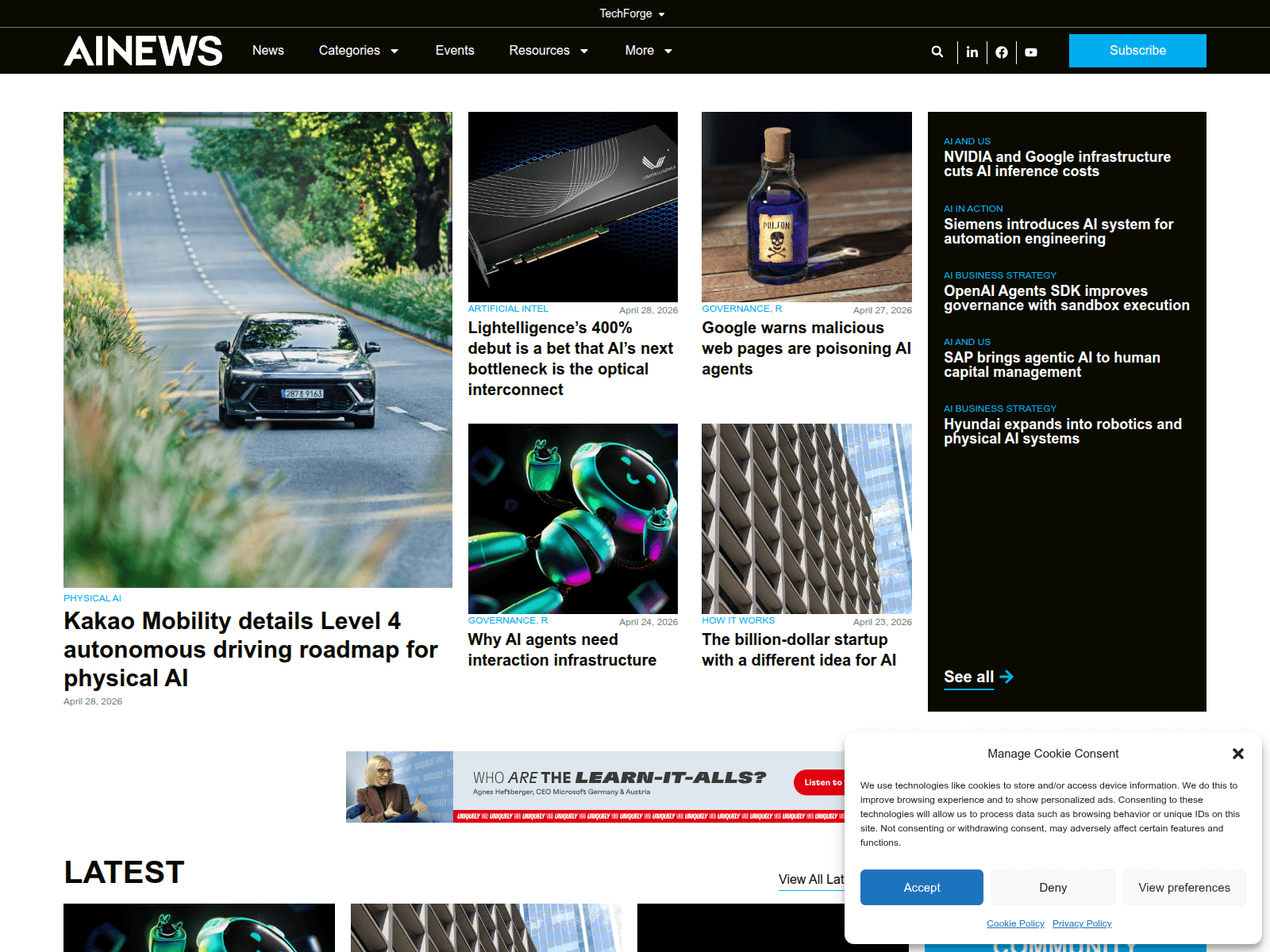Open the Events menu item
1270x952 pixels.
click(x=455, y=51)
